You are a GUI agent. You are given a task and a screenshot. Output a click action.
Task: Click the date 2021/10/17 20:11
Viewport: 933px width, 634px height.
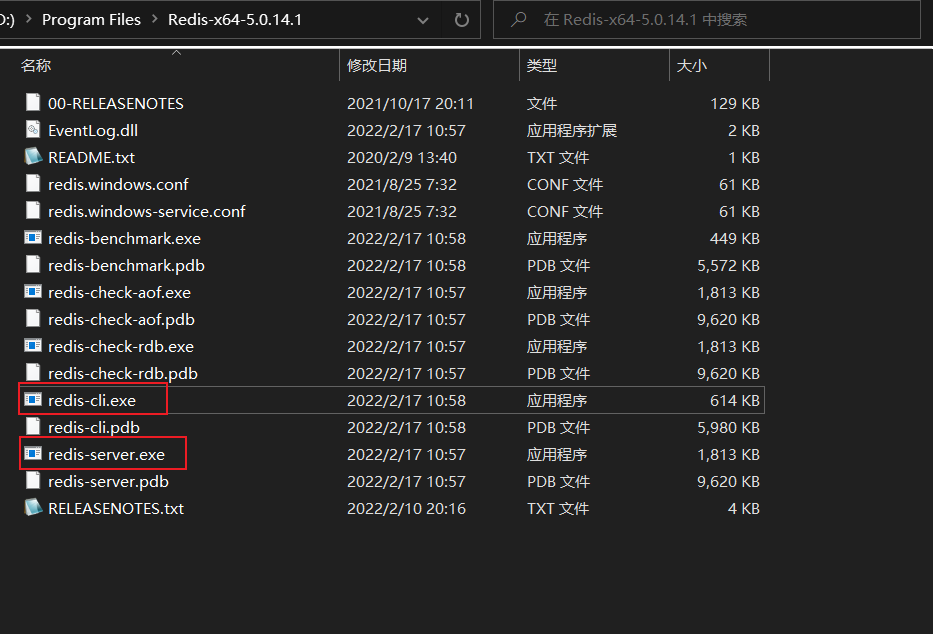(x=410, y=103)
